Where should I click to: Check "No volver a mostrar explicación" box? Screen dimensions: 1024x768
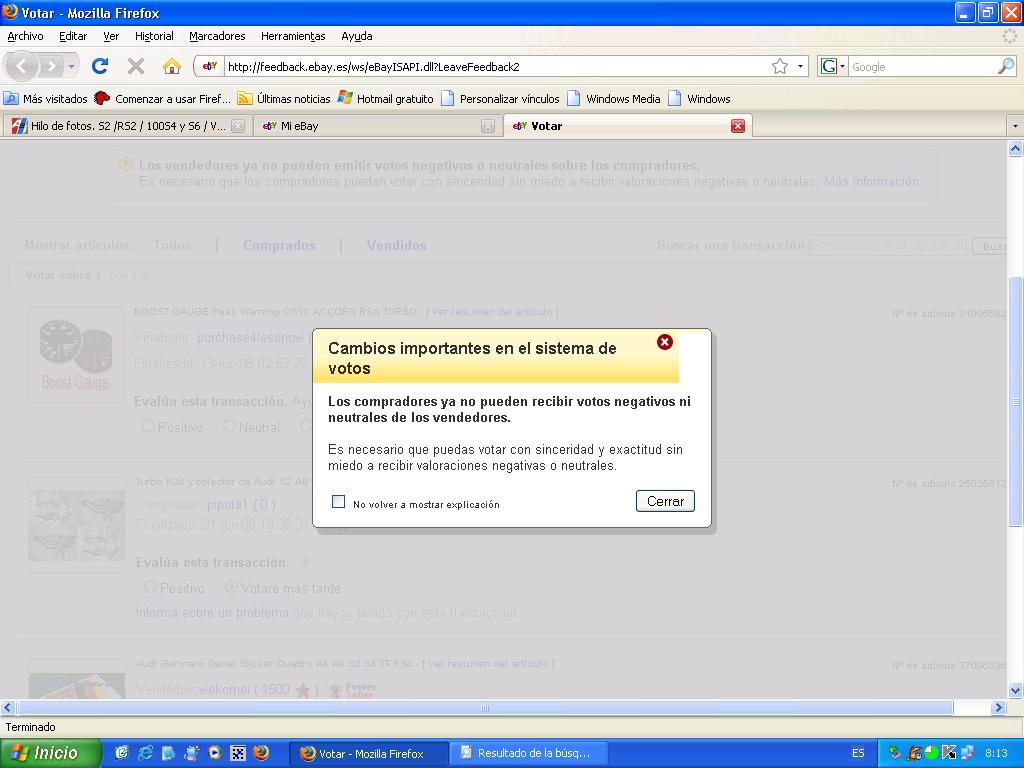339,502
